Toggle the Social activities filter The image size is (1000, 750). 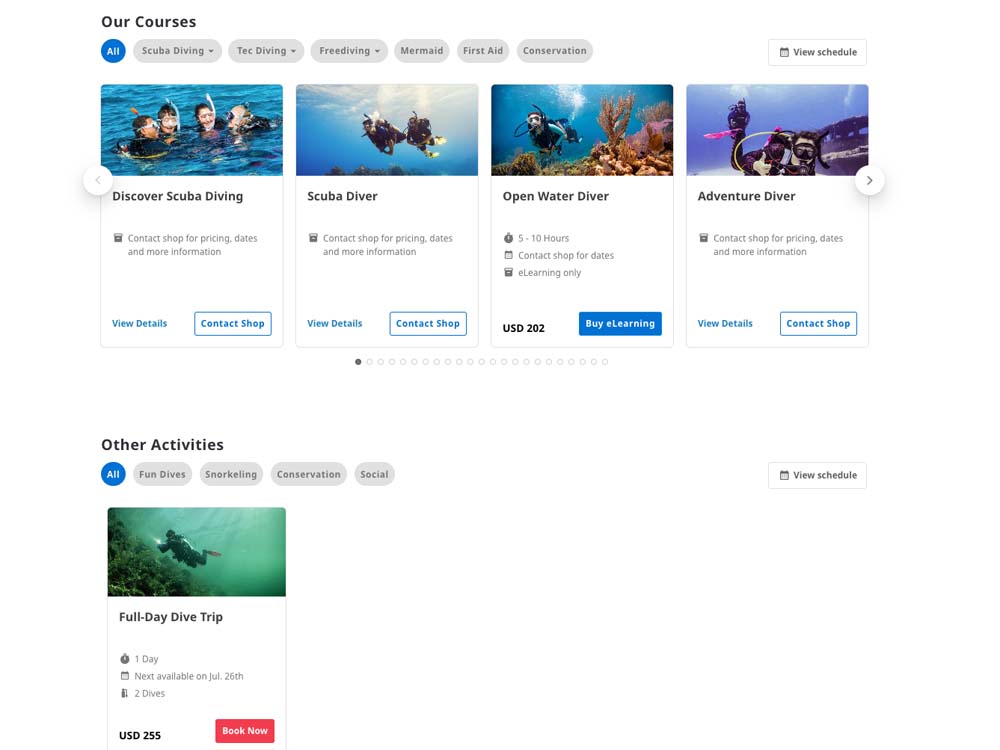[x=374, y=474]
